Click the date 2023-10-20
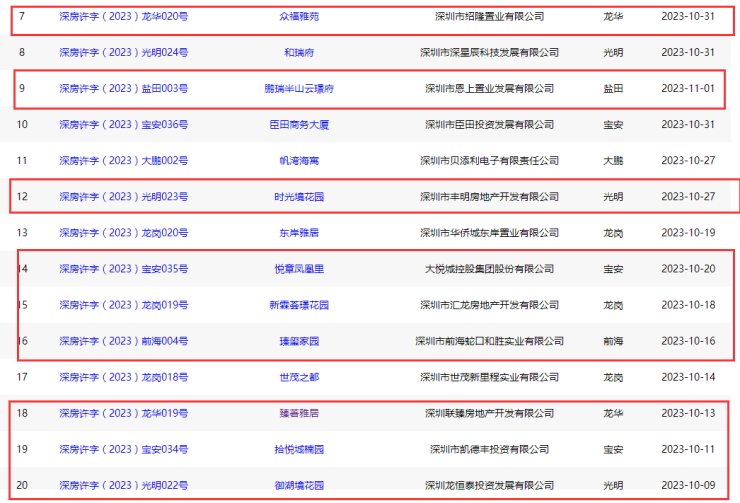740x503 pixels. 688,269
